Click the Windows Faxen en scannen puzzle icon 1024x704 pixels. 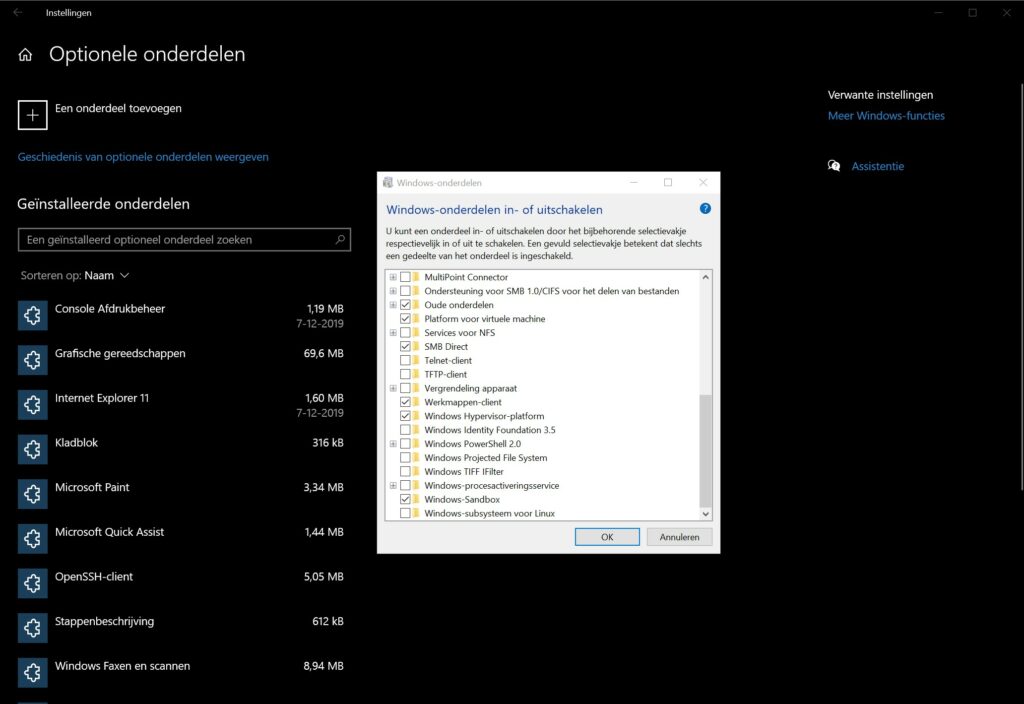33,673
